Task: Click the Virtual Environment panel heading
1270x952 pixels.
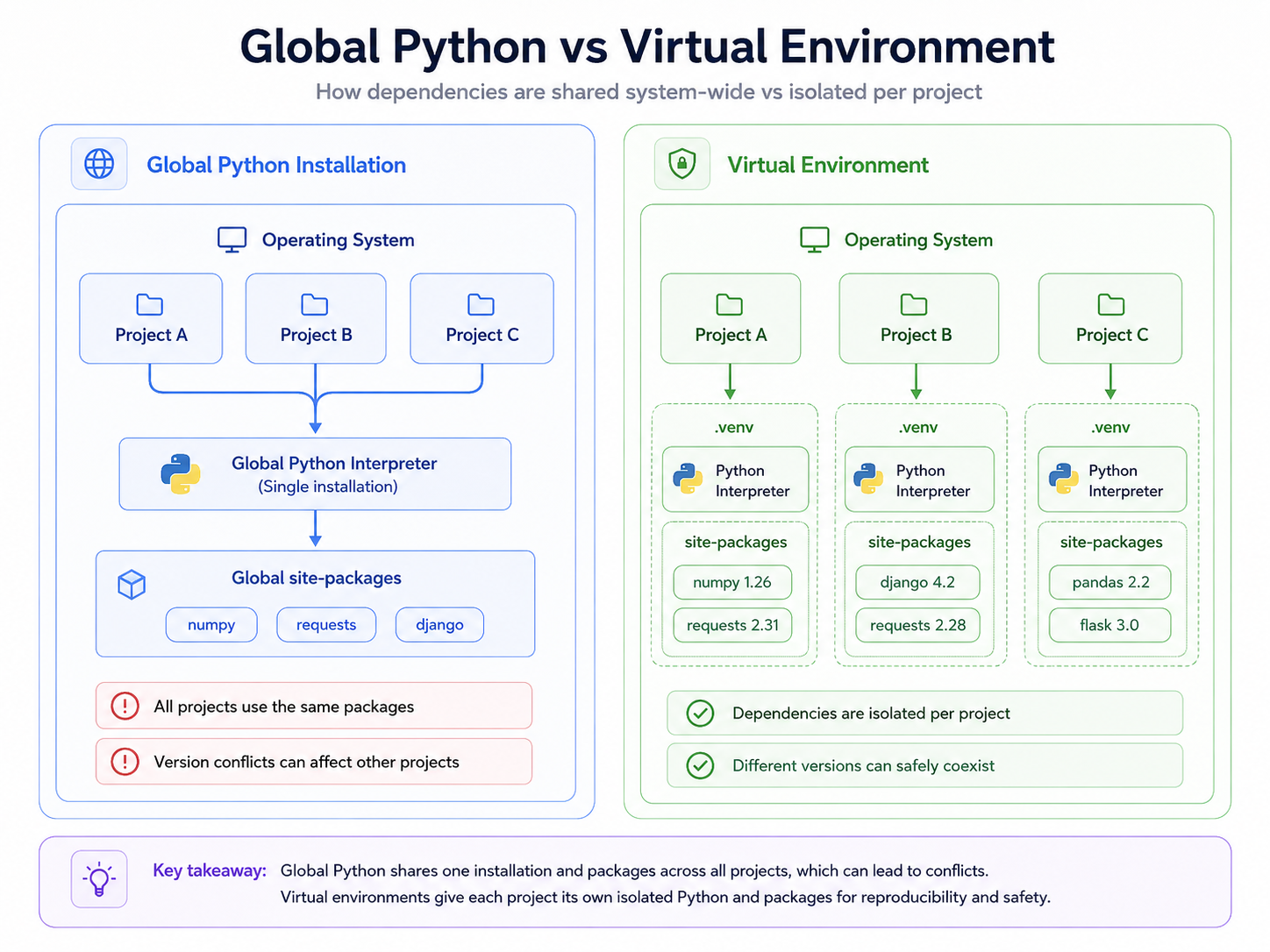Action: tap(828, 165)
